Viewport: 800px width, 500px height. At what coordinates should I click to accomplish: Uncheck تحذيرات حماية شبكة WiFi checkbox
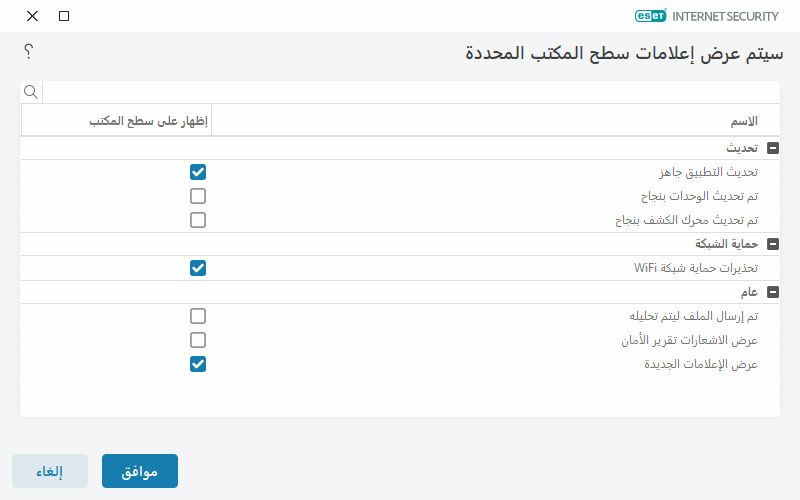click(x=198, y=268)
